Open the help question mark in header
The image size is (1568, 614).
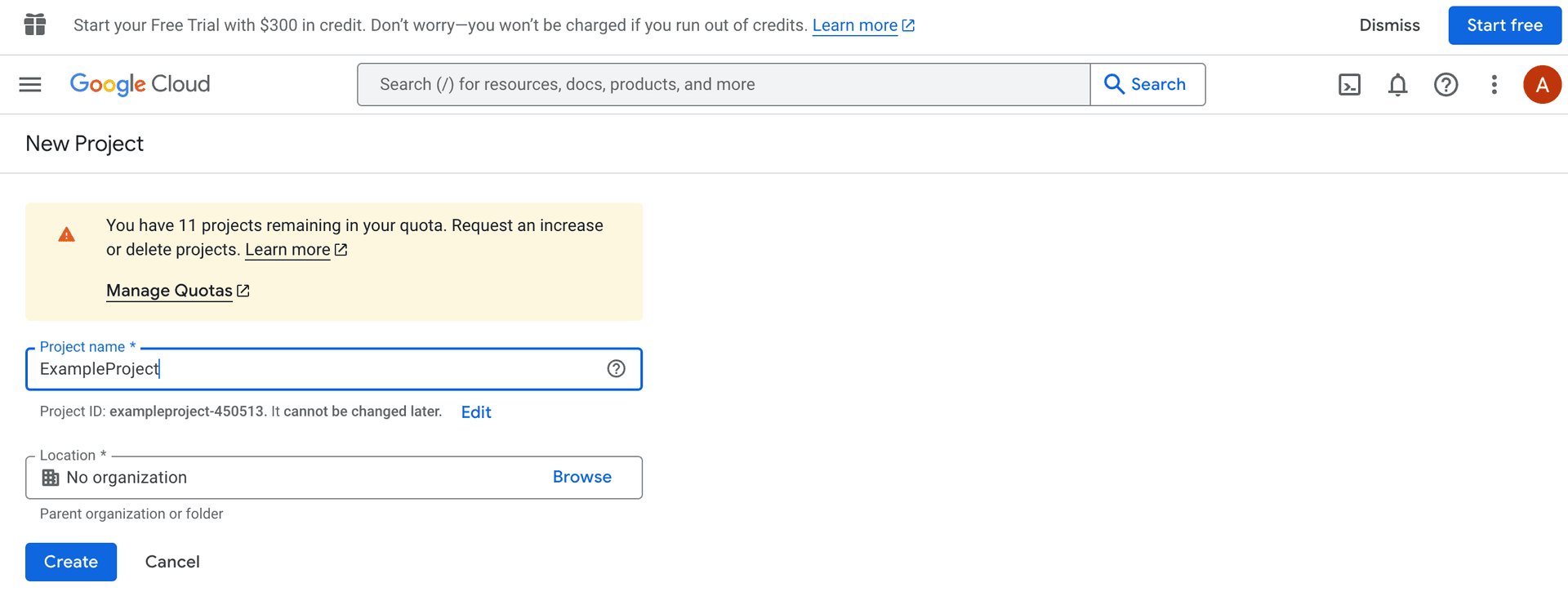(x=1445, y=84)
